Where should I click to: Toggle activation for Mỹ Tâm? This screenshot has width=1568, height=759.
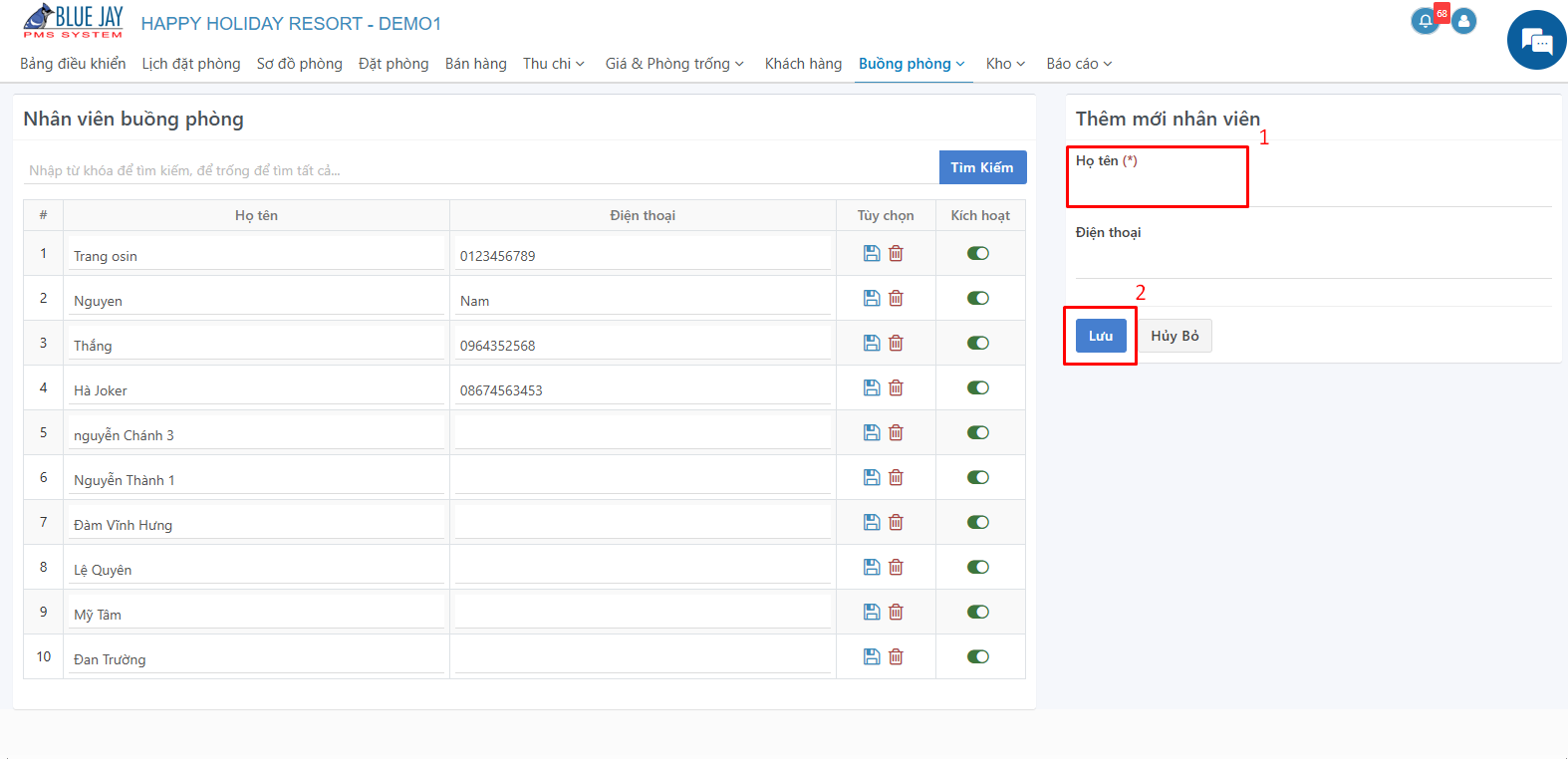978,612
